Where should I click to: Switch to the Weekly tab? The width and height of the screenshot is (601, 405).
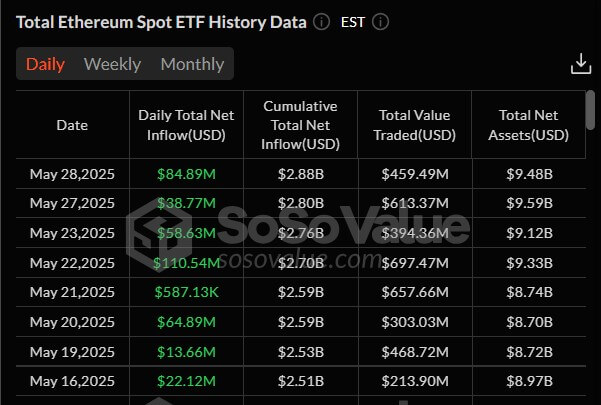pos(112,64)
